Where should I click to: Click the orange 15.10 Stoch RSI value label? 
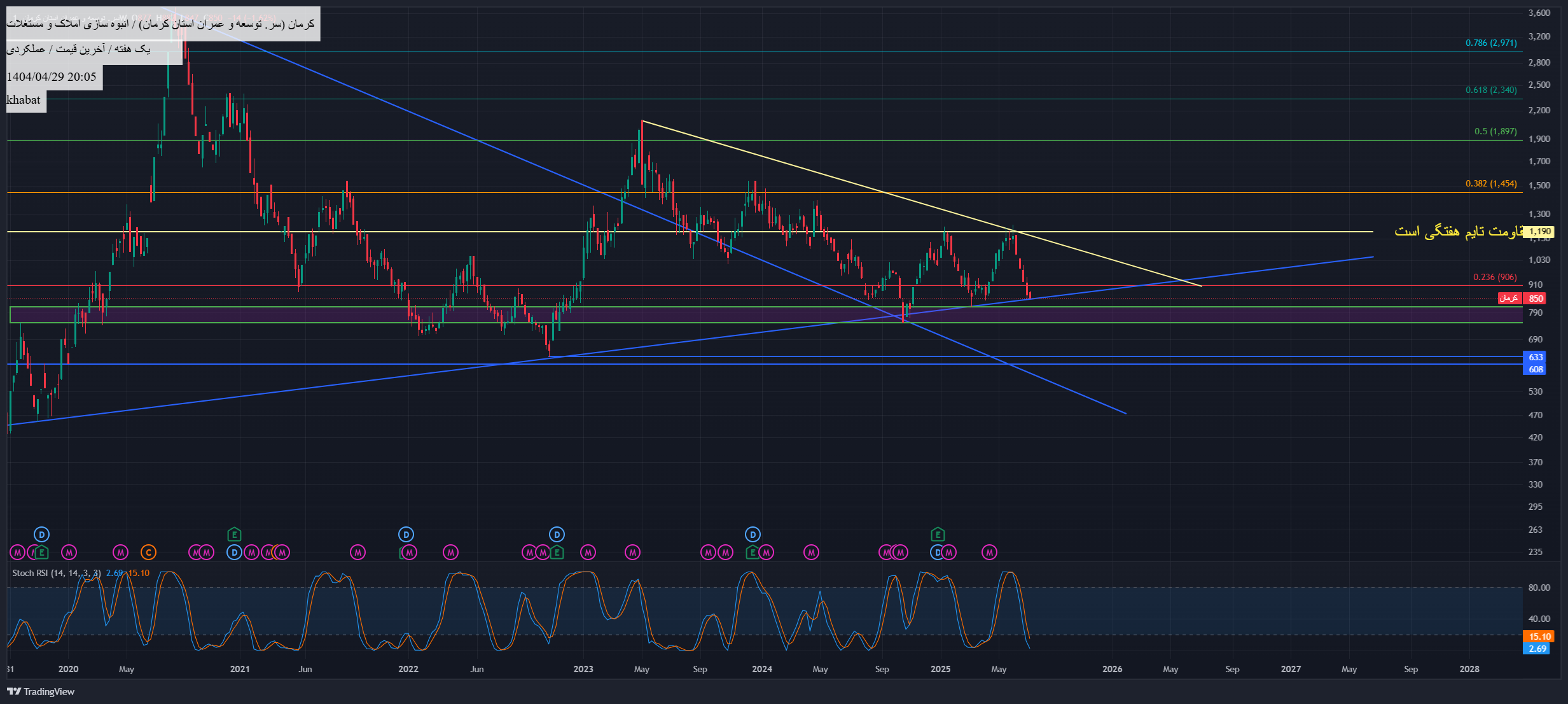(1539, 637)
